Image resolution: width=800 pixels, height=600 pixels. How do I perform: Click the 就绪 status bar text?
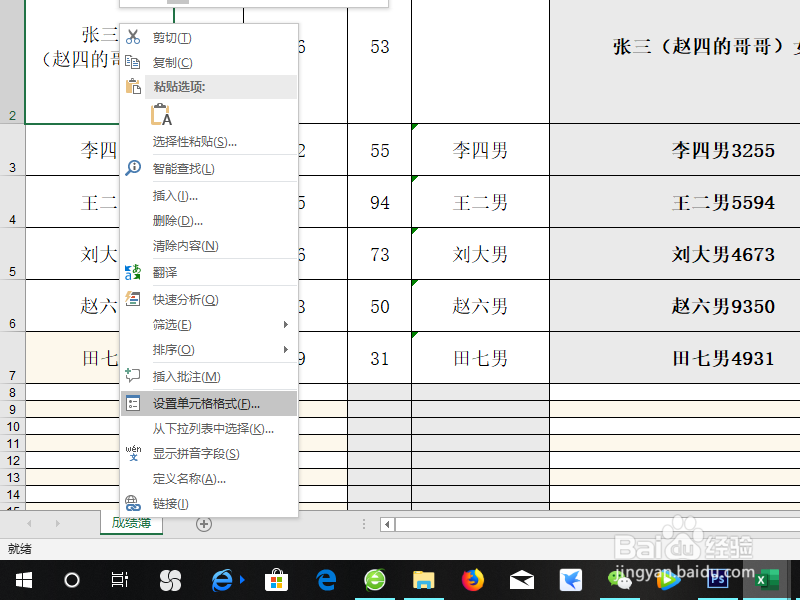tap(20, 549)
